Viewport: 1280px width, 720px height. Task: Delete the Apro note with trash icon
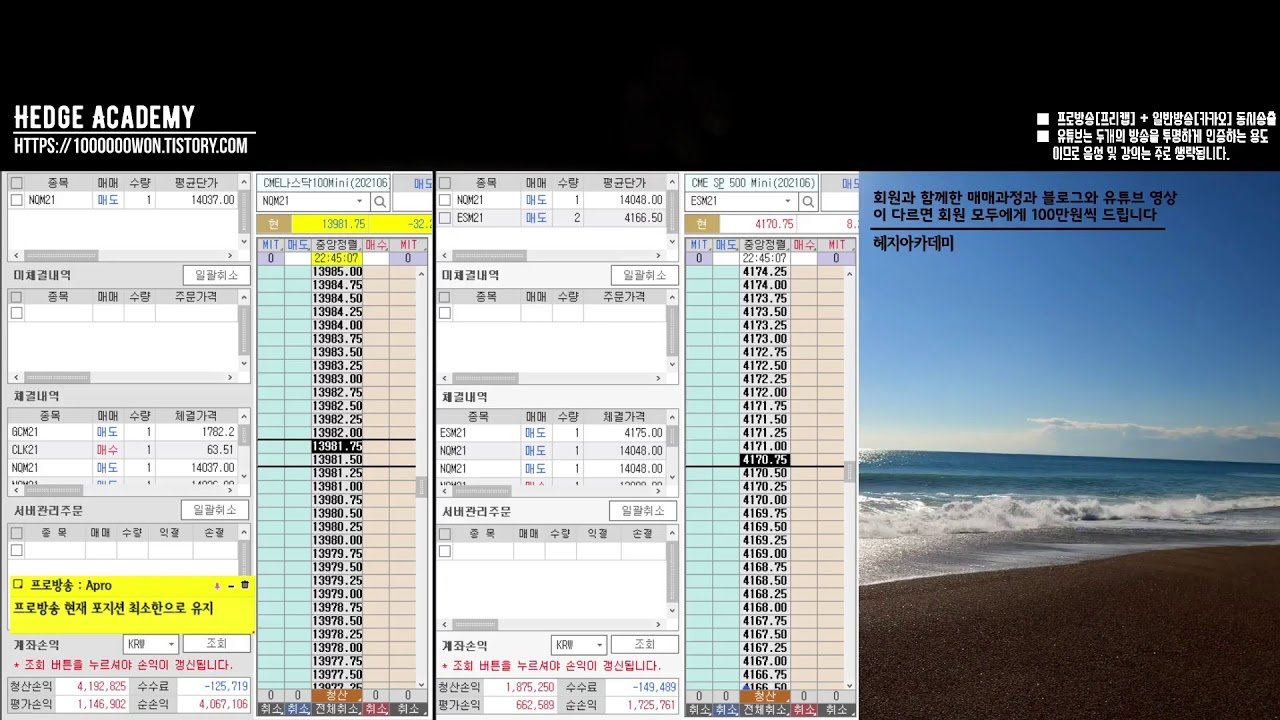click(x=245, y=585)
